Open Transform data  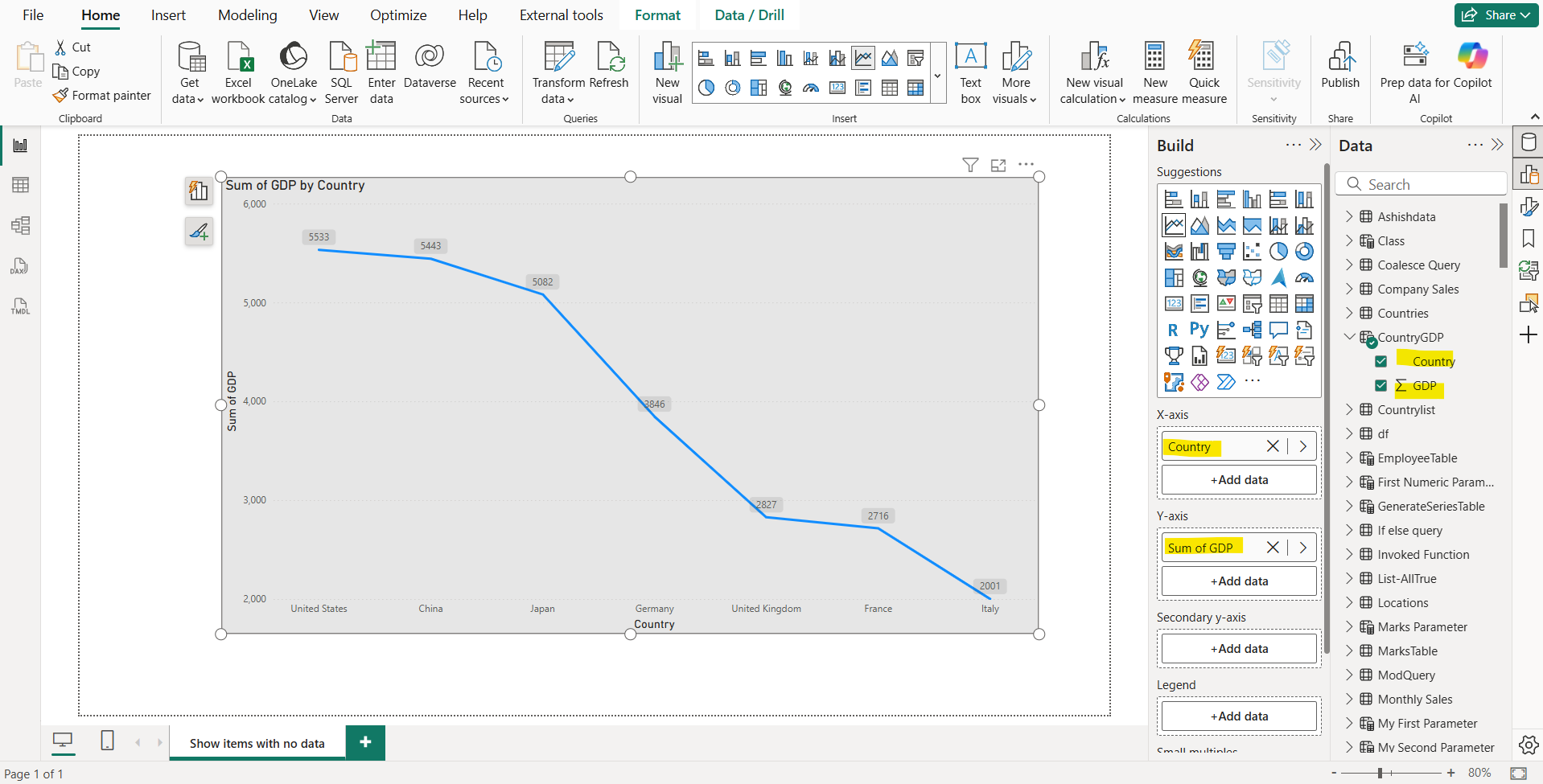tap(558, 72)
